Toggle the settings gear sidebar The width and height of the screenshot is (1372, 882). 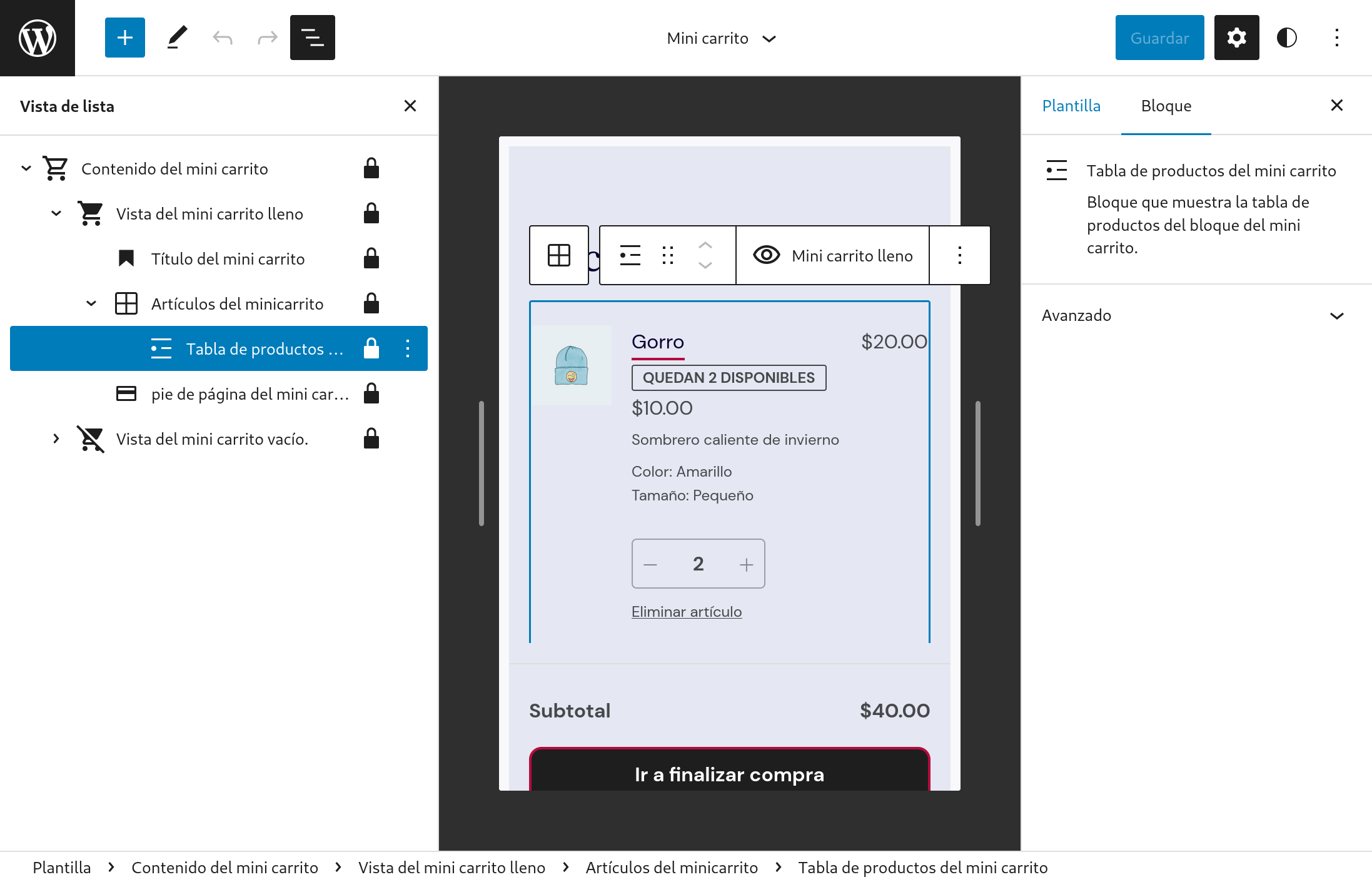1236,38
